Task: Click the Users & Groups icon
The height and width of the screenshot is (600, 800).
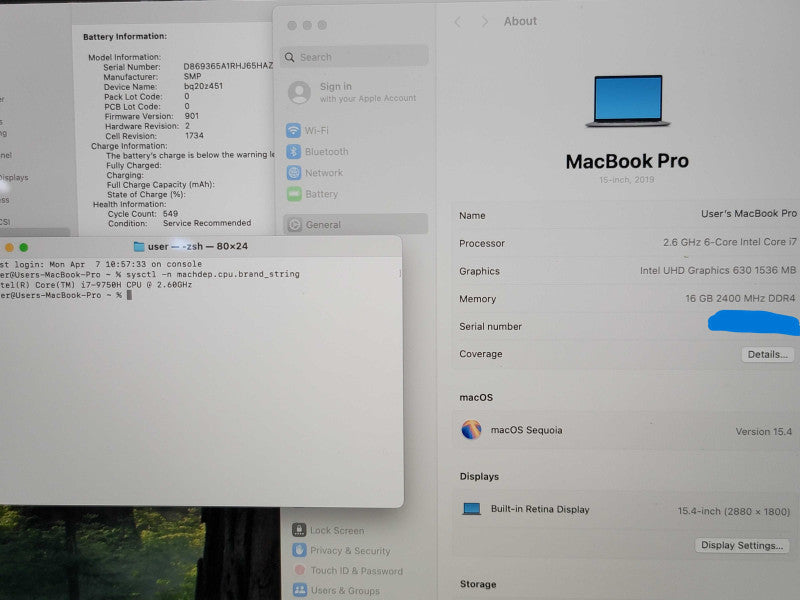Action: pyautogui.click(x=300, y=590)
